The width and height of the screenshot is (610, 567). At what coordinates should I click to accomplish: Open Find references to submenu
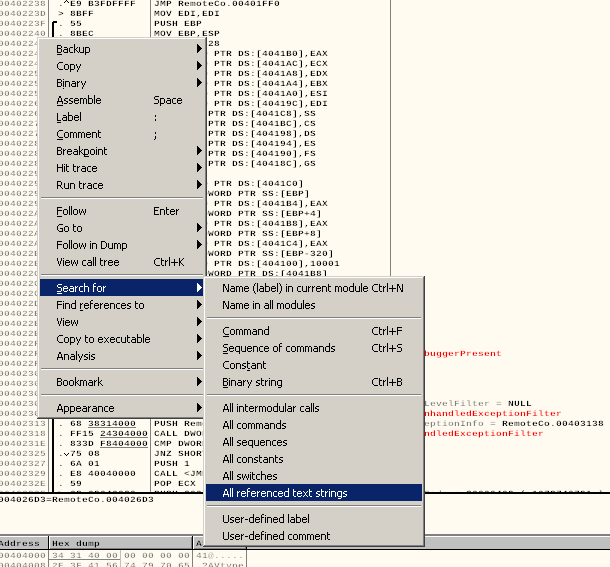[100, 305]
